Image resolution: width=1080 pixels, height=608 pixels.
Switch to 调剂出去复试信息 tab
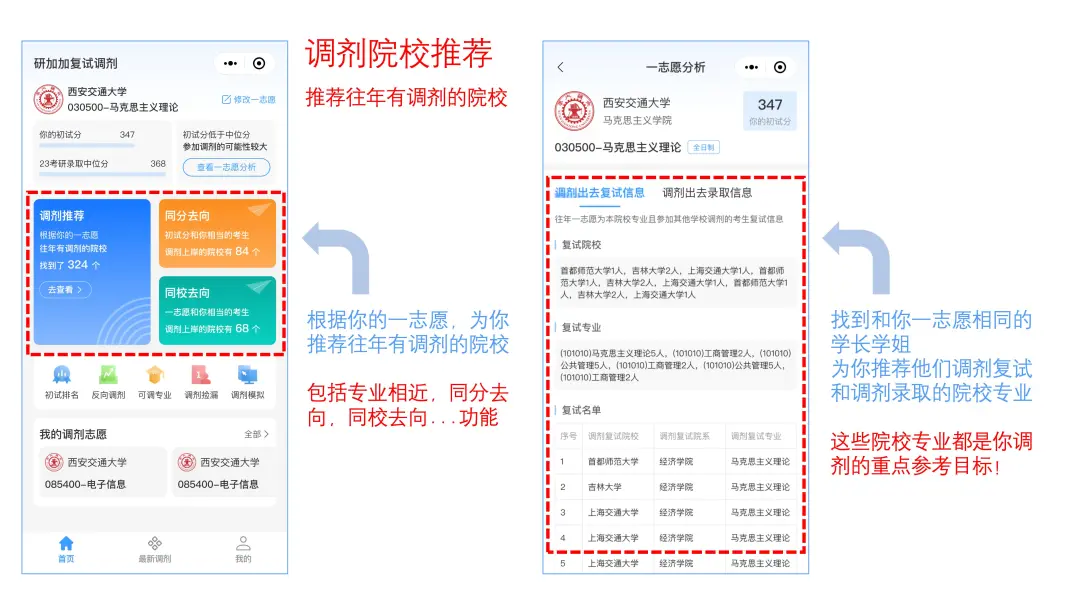coord(599,193)
